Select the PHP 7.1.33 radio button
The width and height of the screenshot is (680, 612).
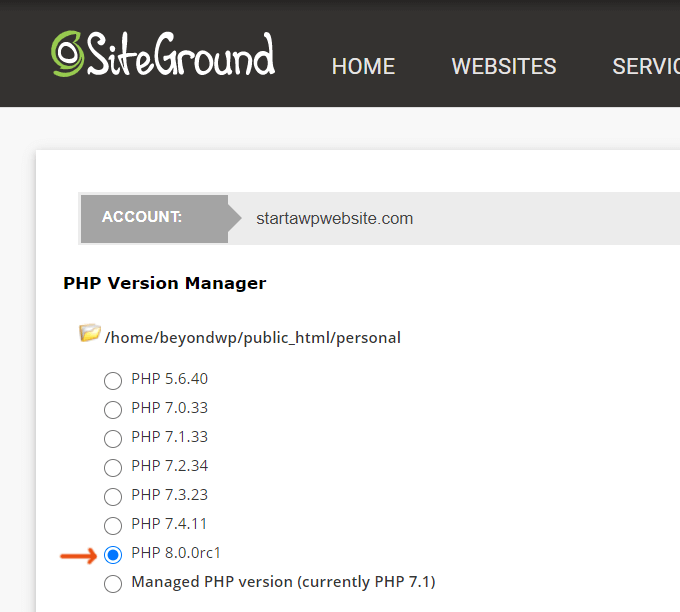tap(113, 439)
